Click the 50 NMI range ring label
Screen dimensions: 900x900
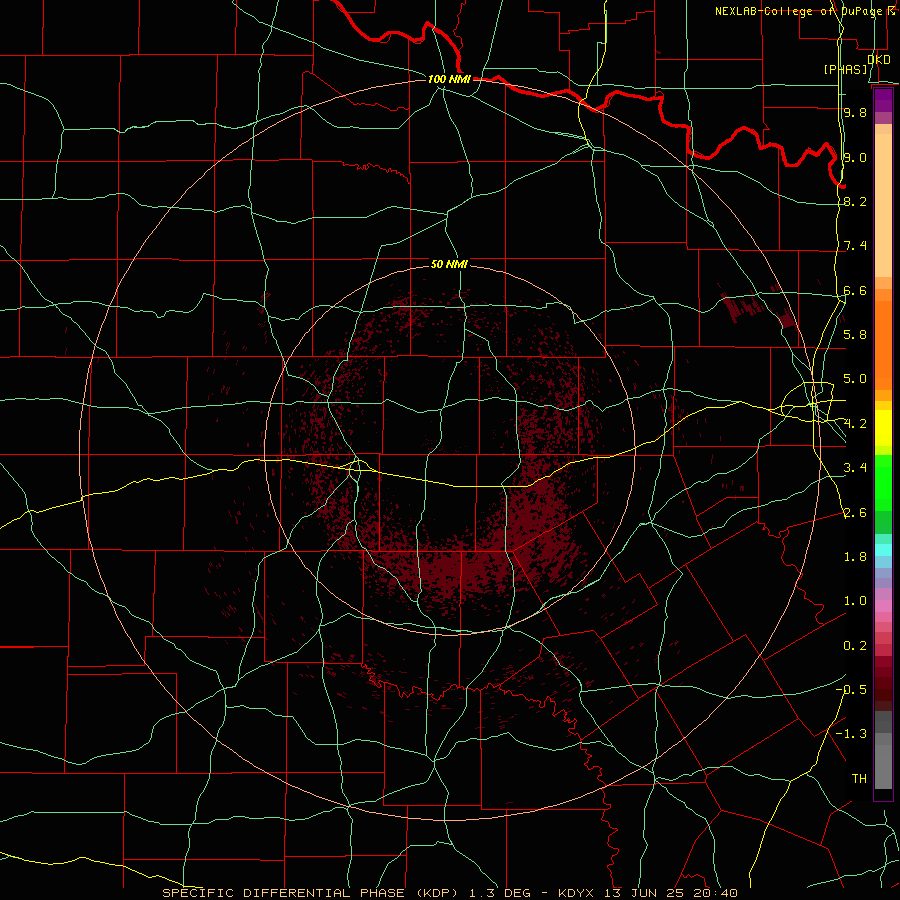pyautogui.click(x=449, y=264)
